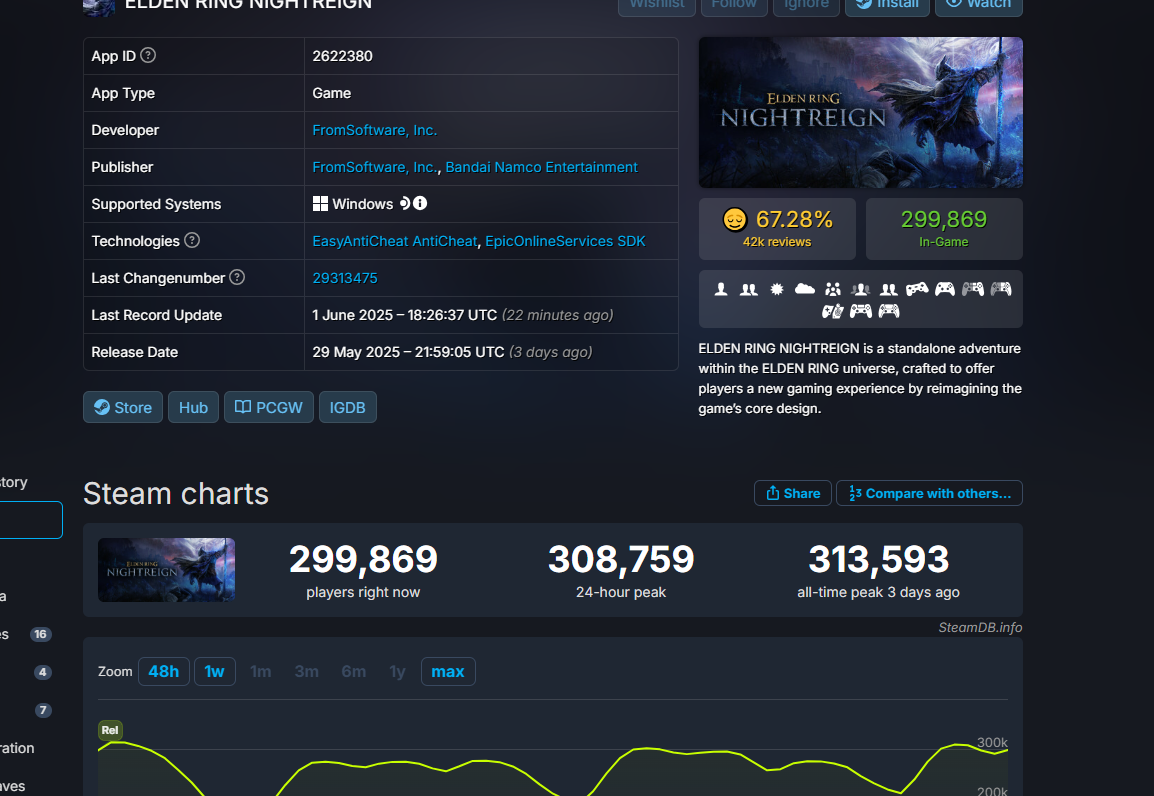Select the 1y chart zoom option

pos(397,671)
